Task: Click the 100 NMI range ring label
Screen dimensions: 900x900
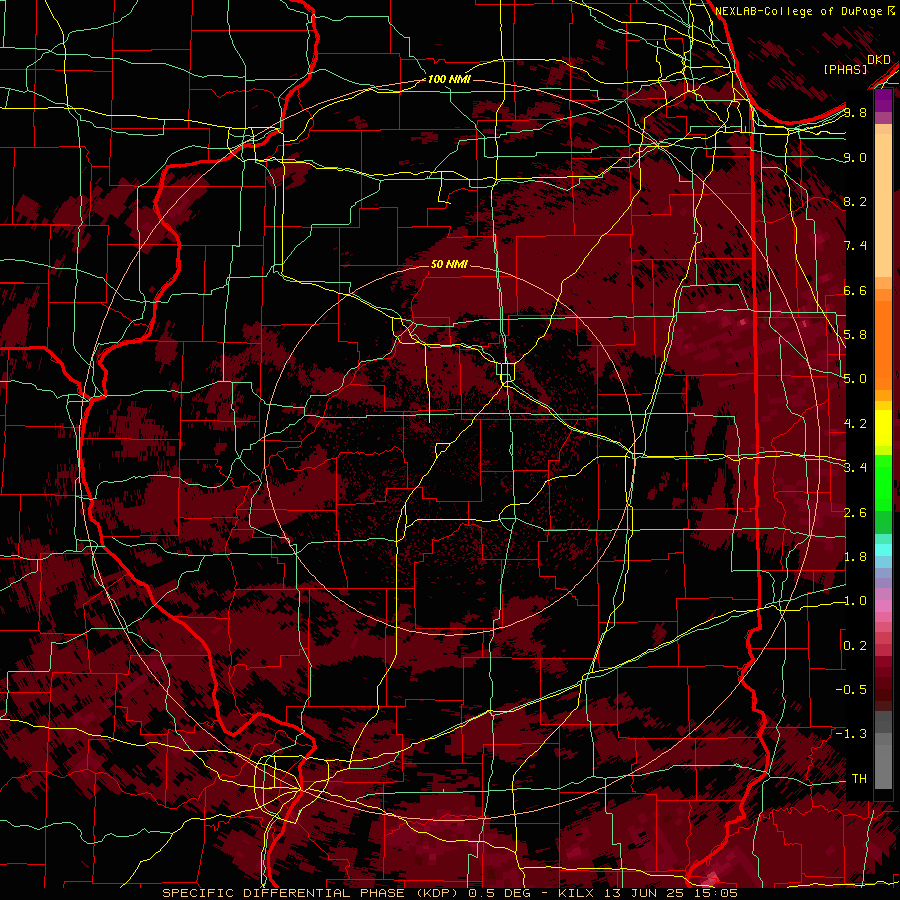Action: click(449, 79)
